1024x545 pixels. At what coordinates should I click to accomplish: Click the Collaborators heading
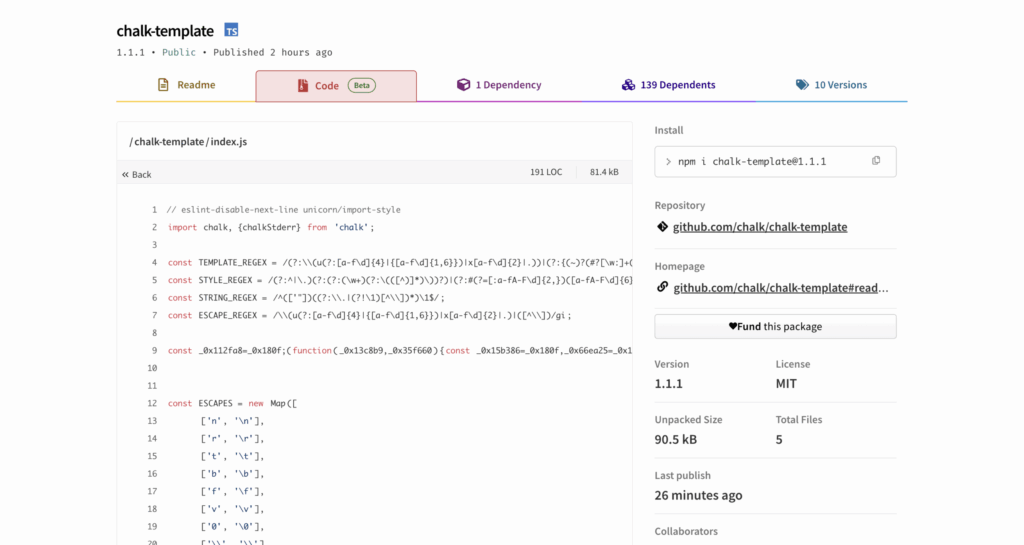[686, 531]
